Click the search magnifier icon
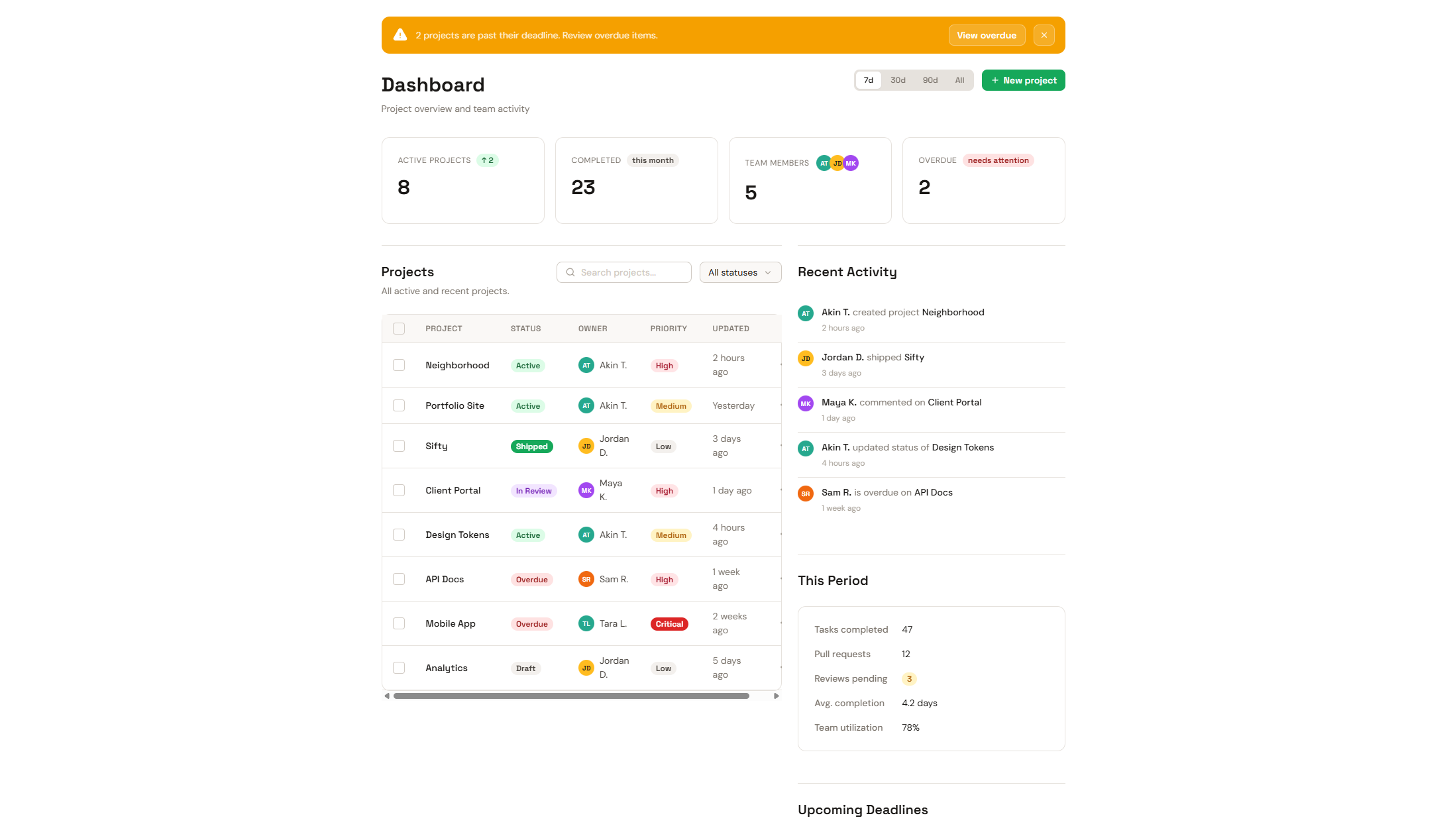Screen dimensions: 1455x840 click(570, 272)
